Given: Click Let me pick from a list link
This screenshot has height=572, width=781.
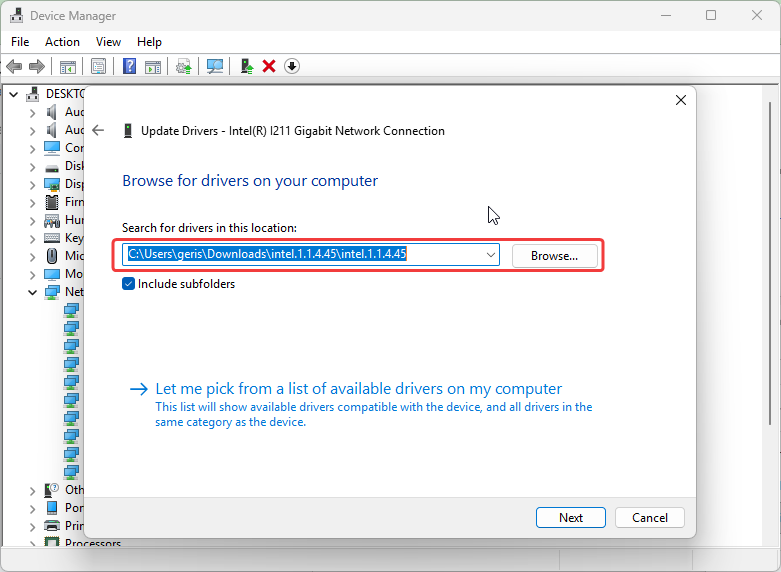Looking at the screenshot, I should point(359,389).
